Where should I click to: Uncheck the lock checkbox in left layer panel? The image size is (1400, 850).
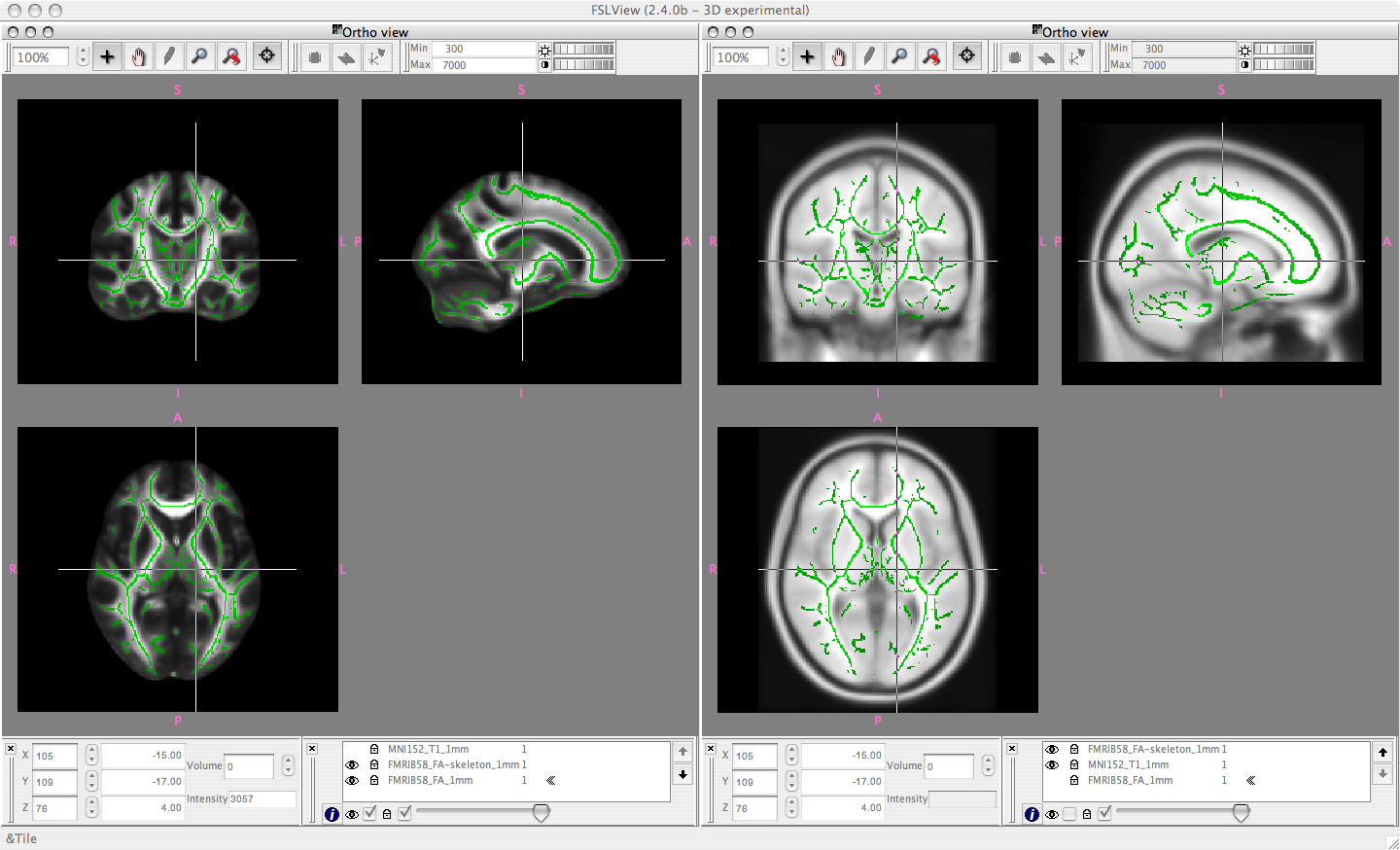404,814
